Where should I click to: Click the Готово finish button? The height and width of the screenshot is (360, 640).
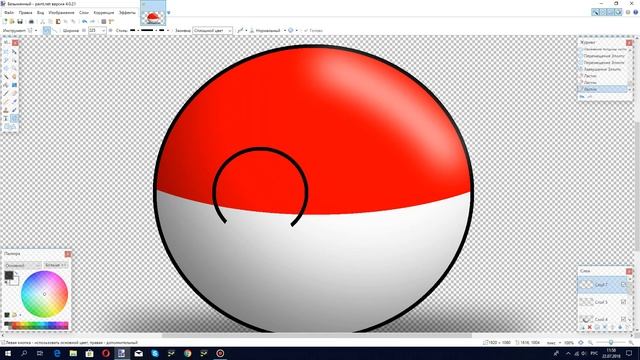[x=313, y=30]
